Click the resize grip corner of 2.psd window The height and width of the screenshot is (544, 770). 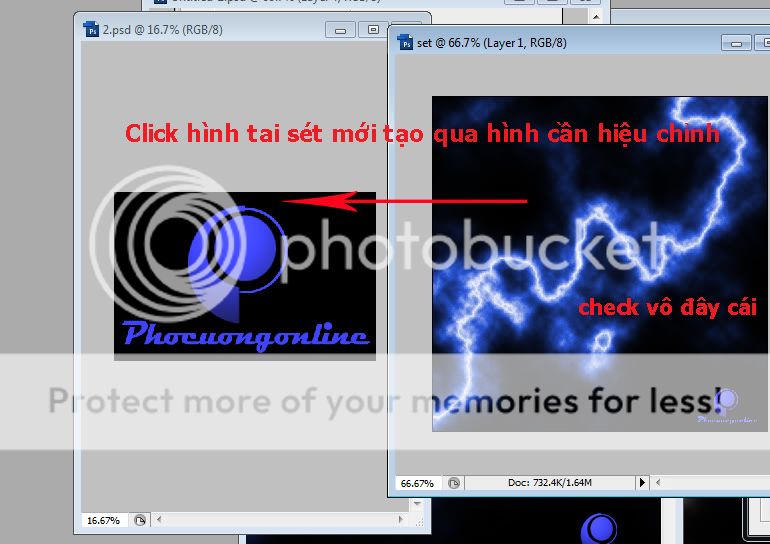click(x=419, y=523)
